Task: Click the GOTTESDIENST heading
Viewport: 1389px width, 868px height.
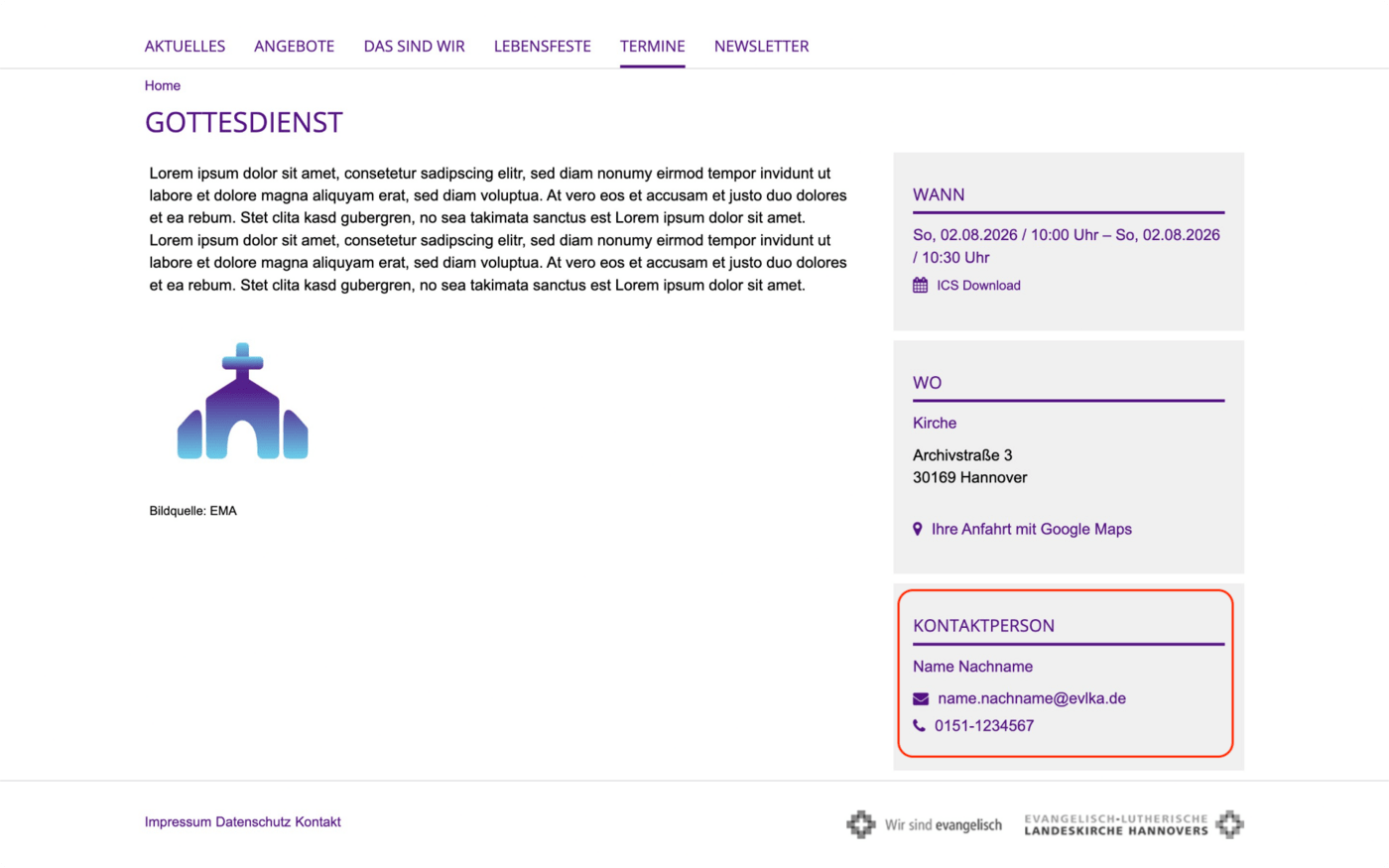Action: click(244, 122)
